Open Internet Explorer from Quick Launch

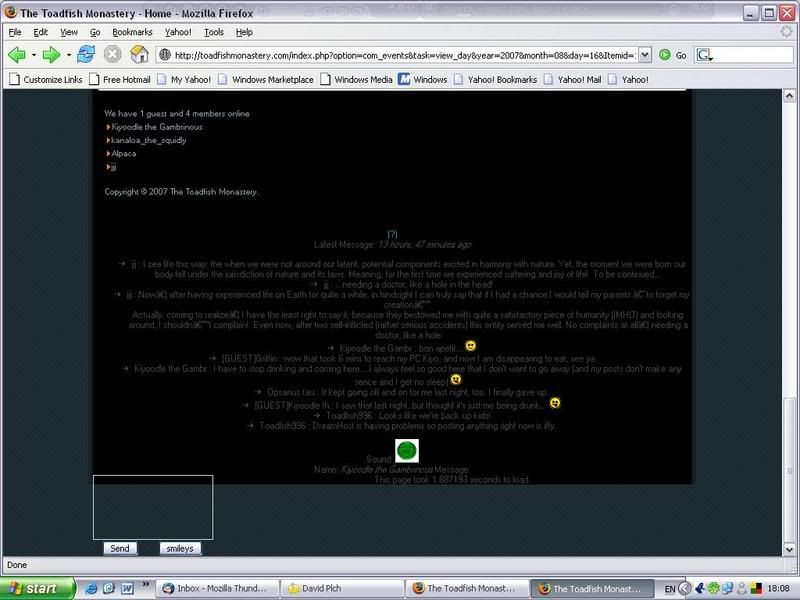point(90,589)
